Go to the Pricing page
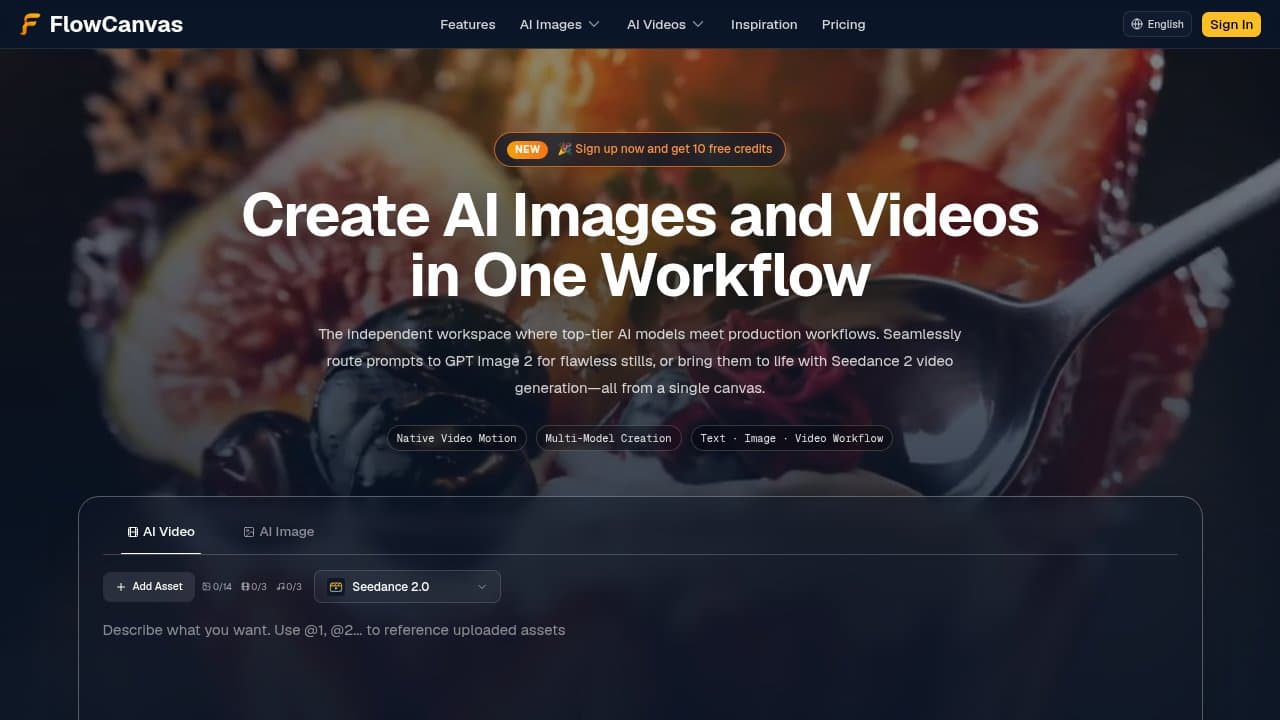Image resolution: width=1280 pixels, height=720 pixels. (843, 24)
